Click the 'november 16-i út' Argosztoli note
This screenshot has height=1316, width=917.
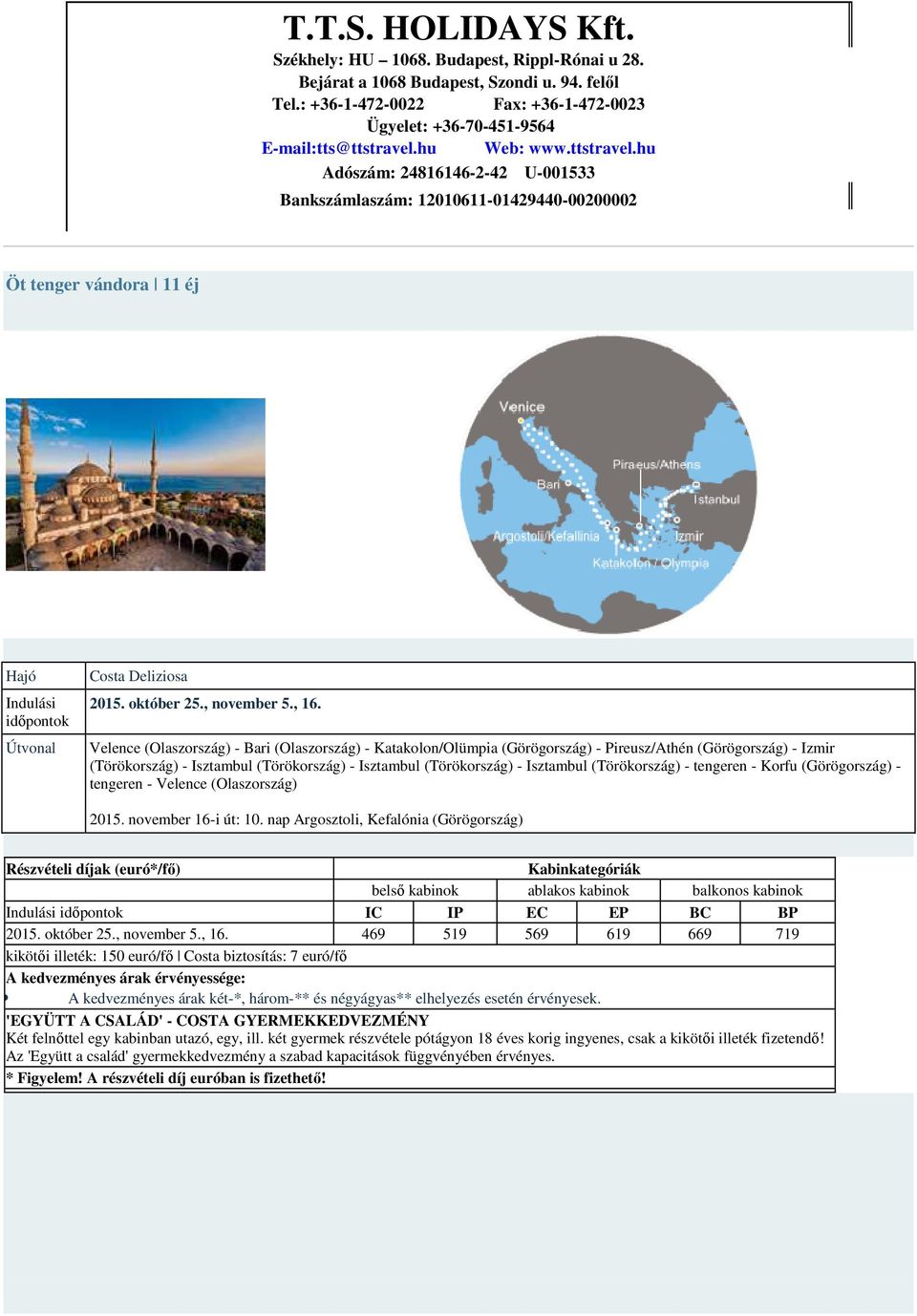306,819
